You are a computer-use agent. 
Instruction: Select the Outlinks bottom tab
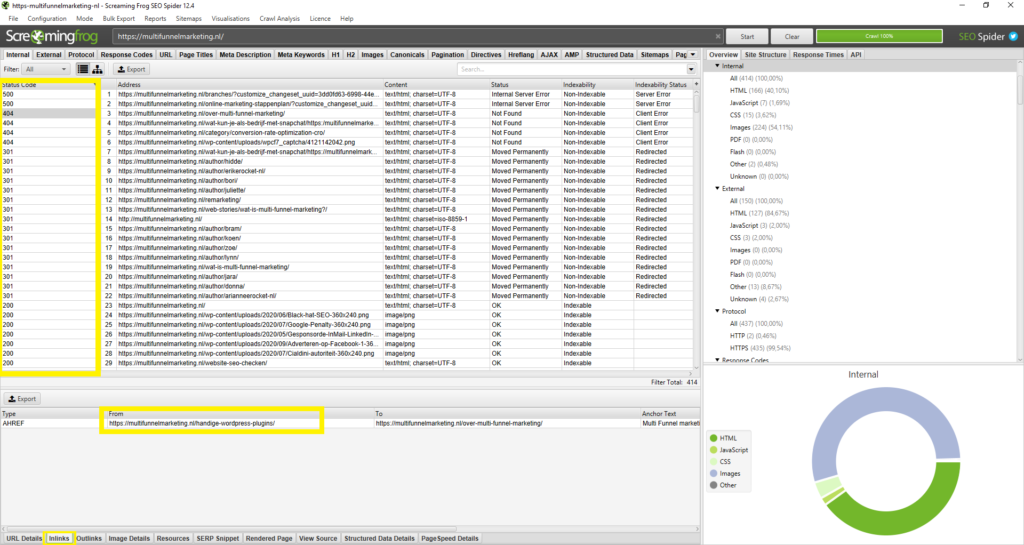point(89,538)
